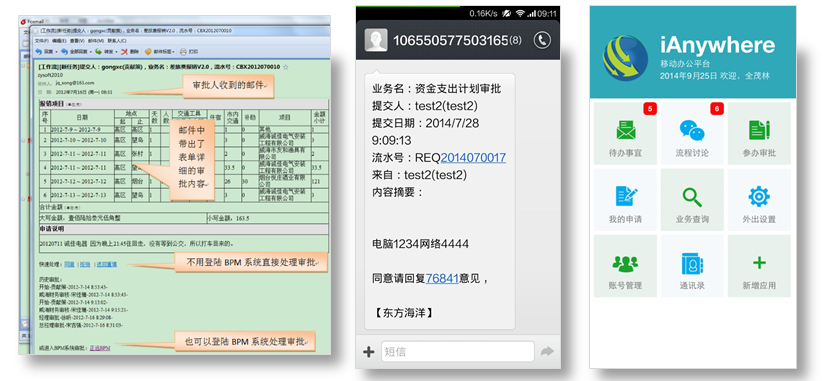Screen dimensions: 832x381
Task: Star the email subject line
Action: click(x=285, y=67)
